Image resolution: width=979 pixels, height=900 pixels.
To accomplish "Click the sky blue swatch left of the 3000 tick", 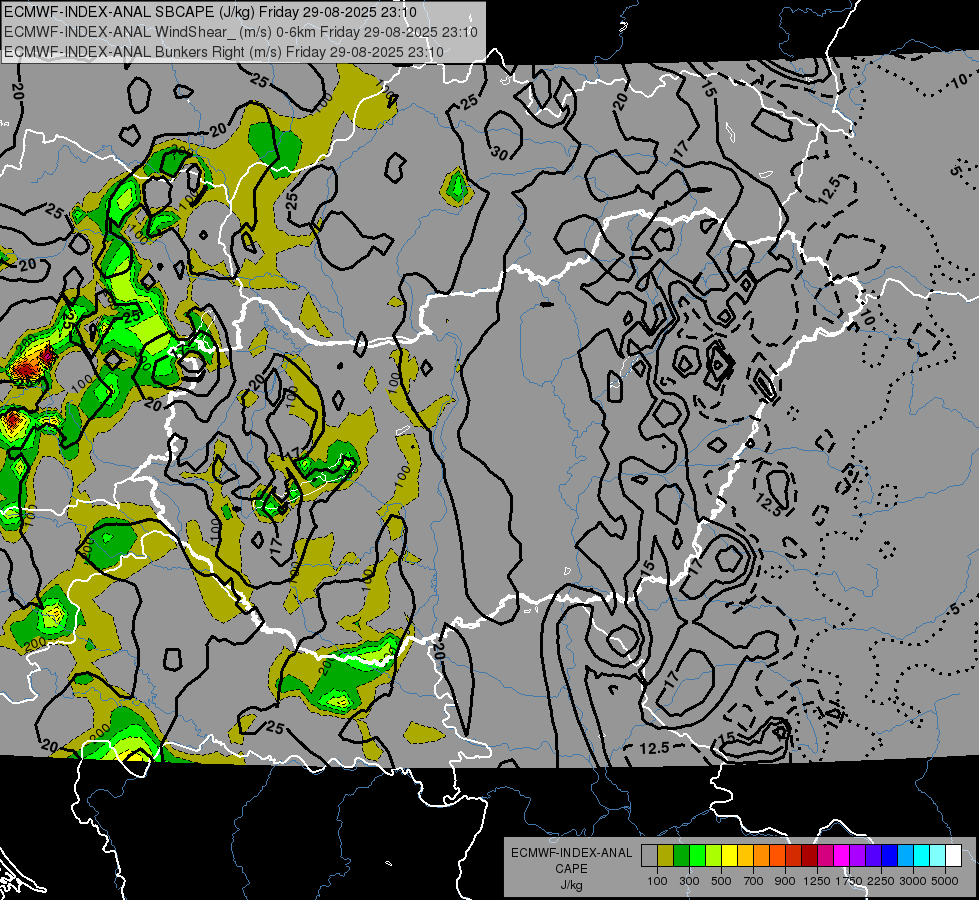I will coord(905,856).
